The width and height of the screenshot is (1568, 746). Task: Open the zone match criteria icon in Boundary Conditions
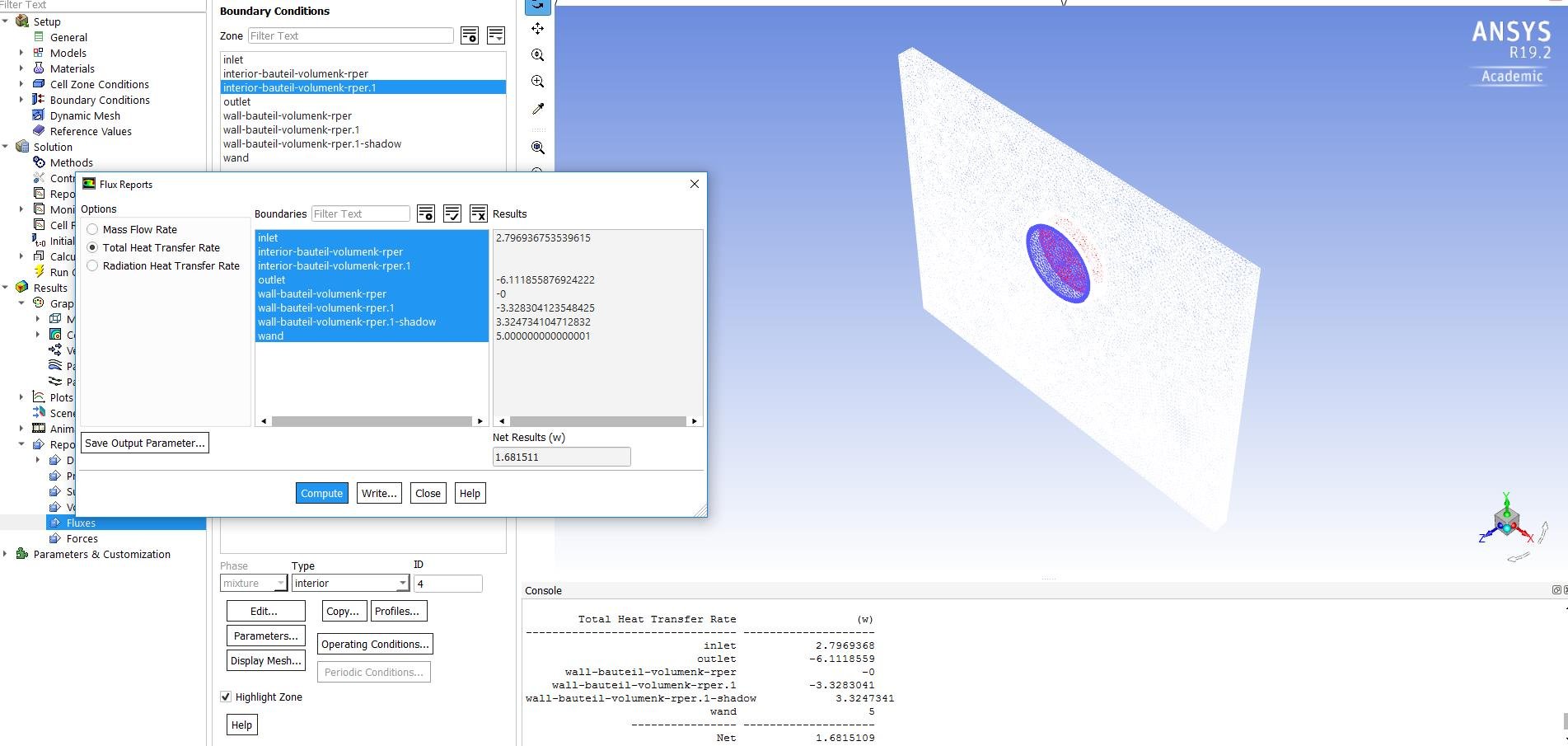469,35
